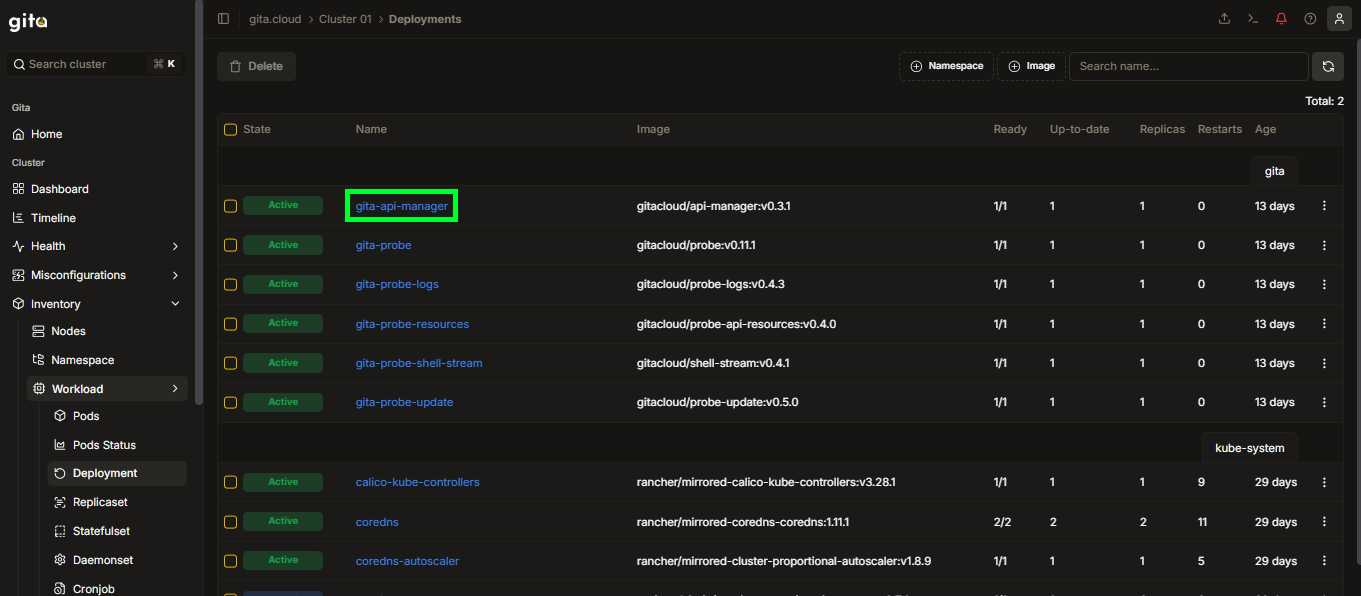Check the select-all checkbox in State header
The width and height of the screenshot is (1361, 596).
[x=230, y=129]
